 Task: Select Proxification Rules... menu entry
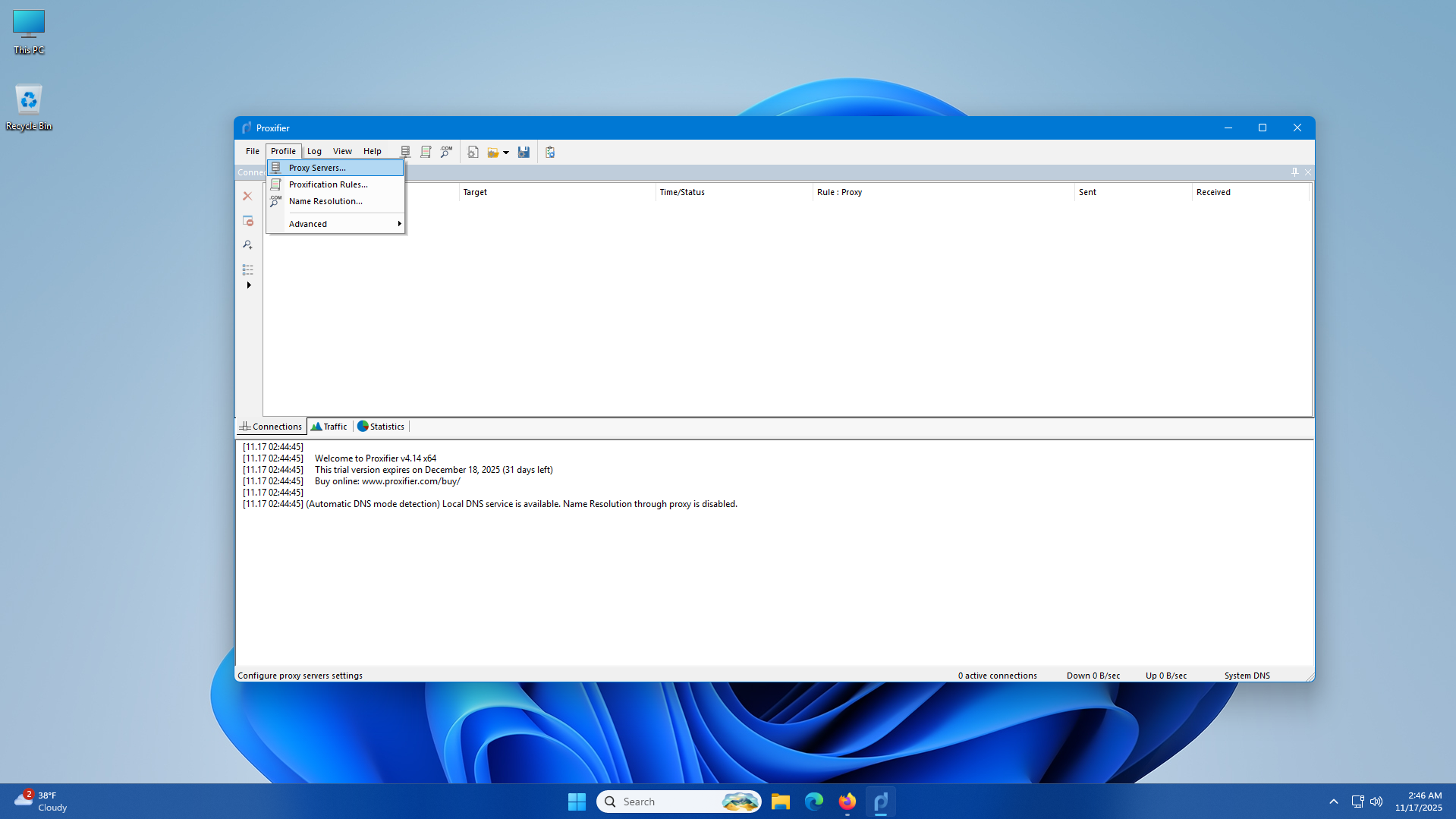click(335, 184)
